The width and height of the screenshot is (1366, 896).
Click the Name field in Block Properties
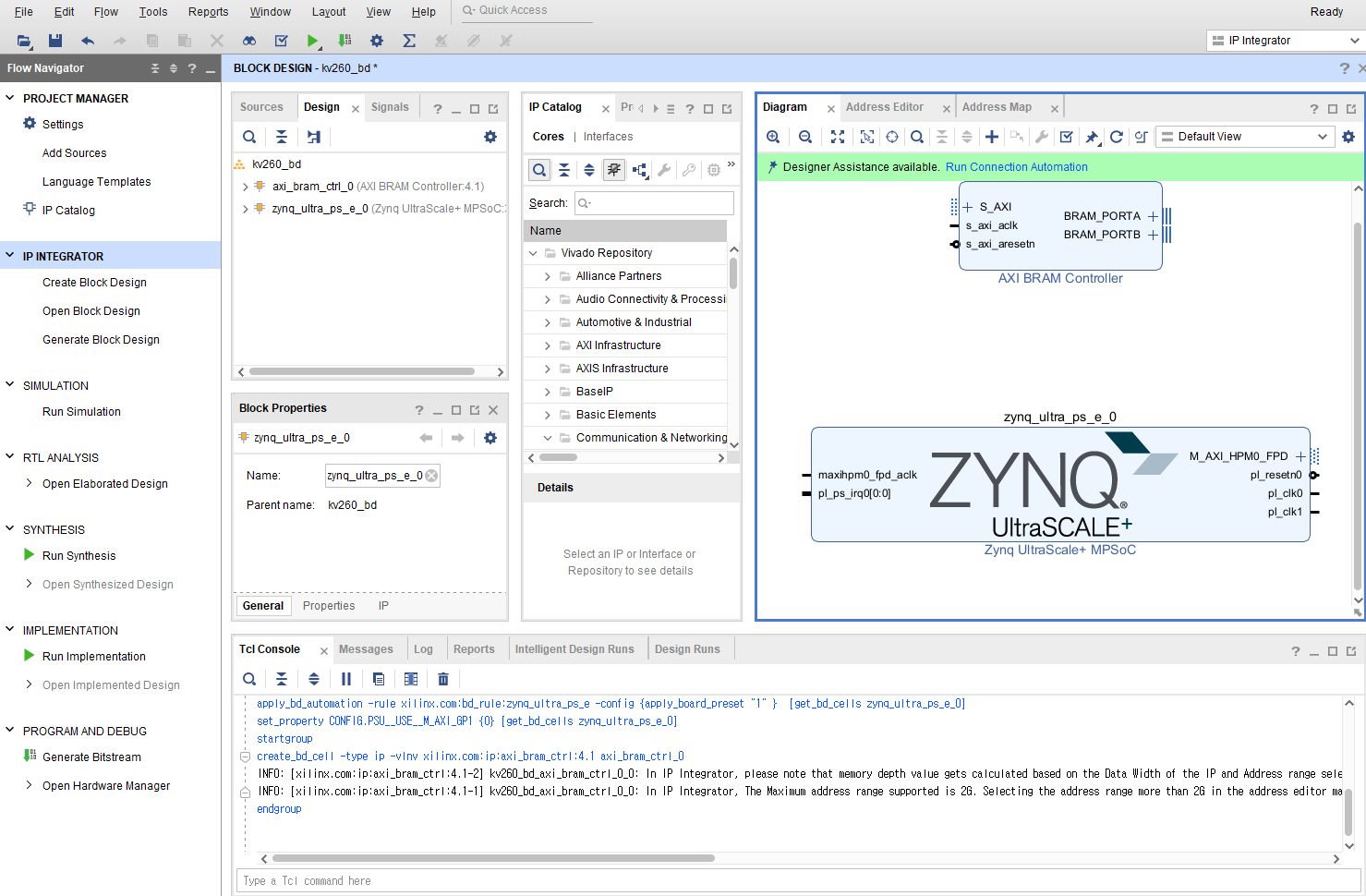[x=382, y=476]
